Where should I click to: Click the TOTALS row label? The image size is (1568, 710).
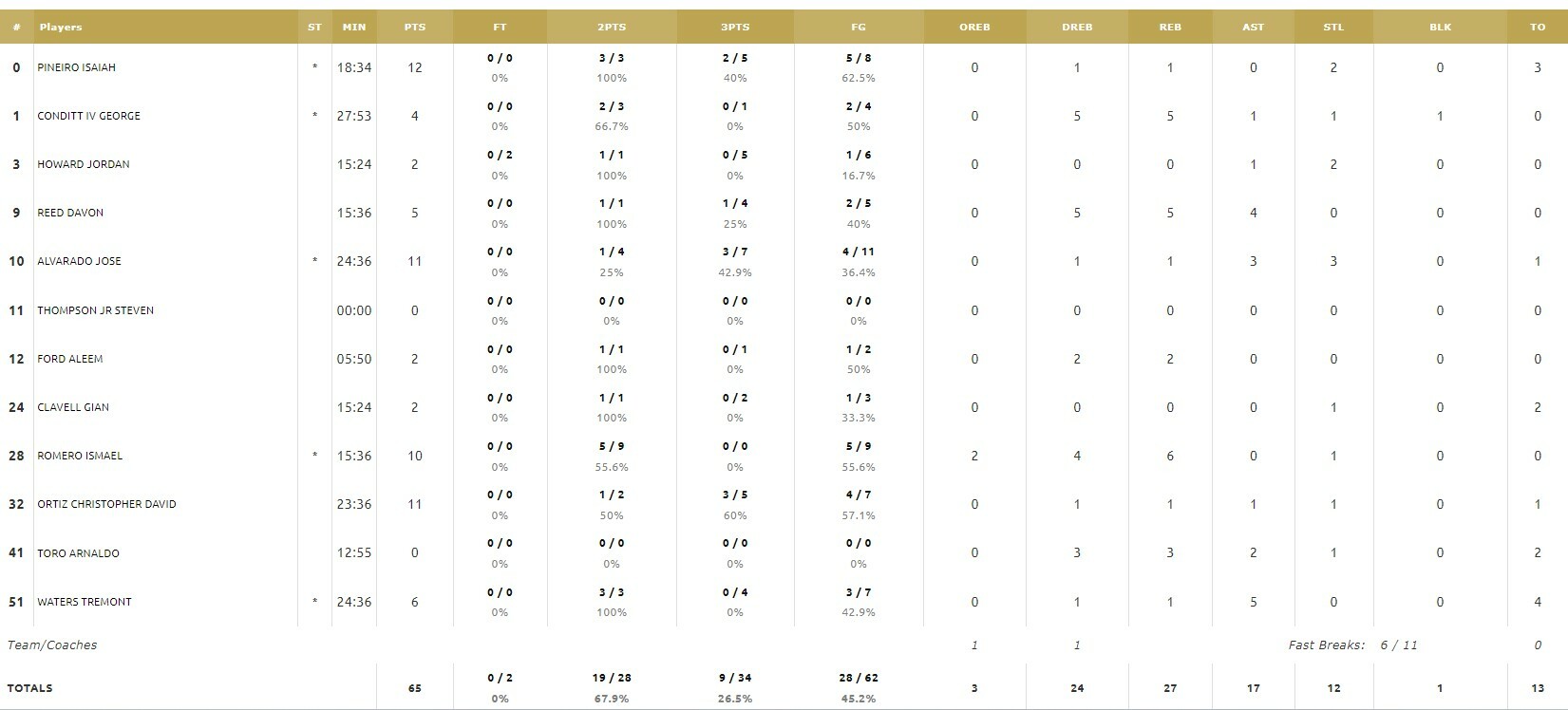pyautogui.click(x=30, y=688)
